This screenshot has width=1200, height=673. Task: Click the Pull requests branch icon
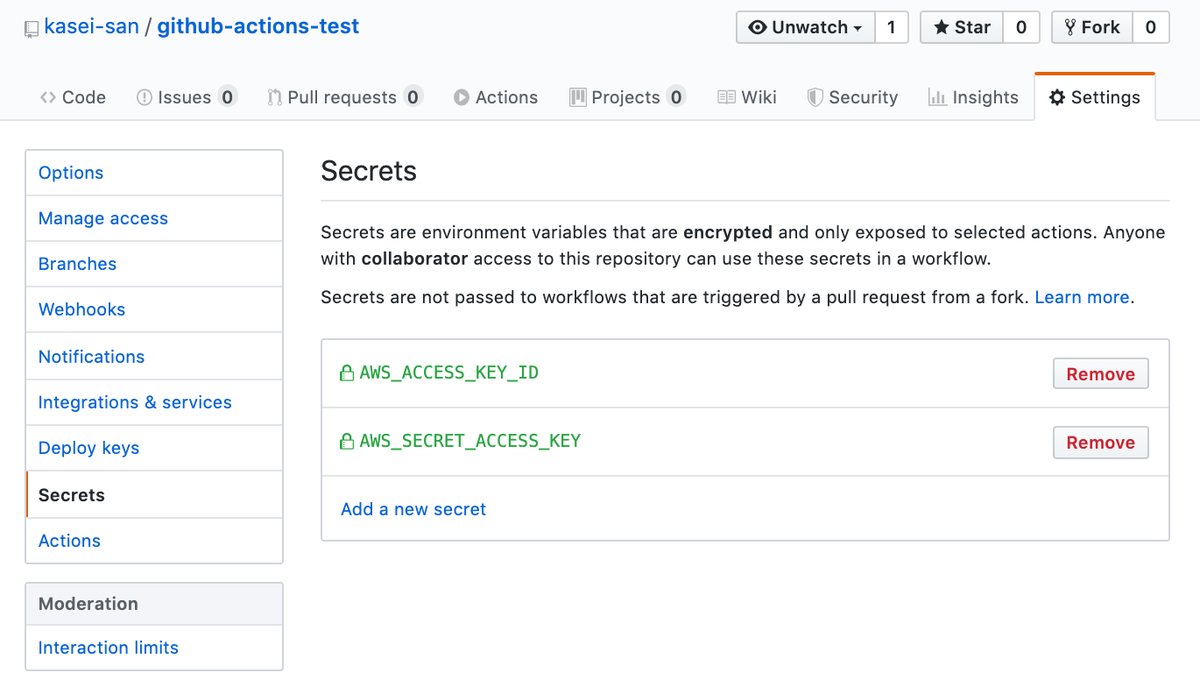tap(274, 97)
